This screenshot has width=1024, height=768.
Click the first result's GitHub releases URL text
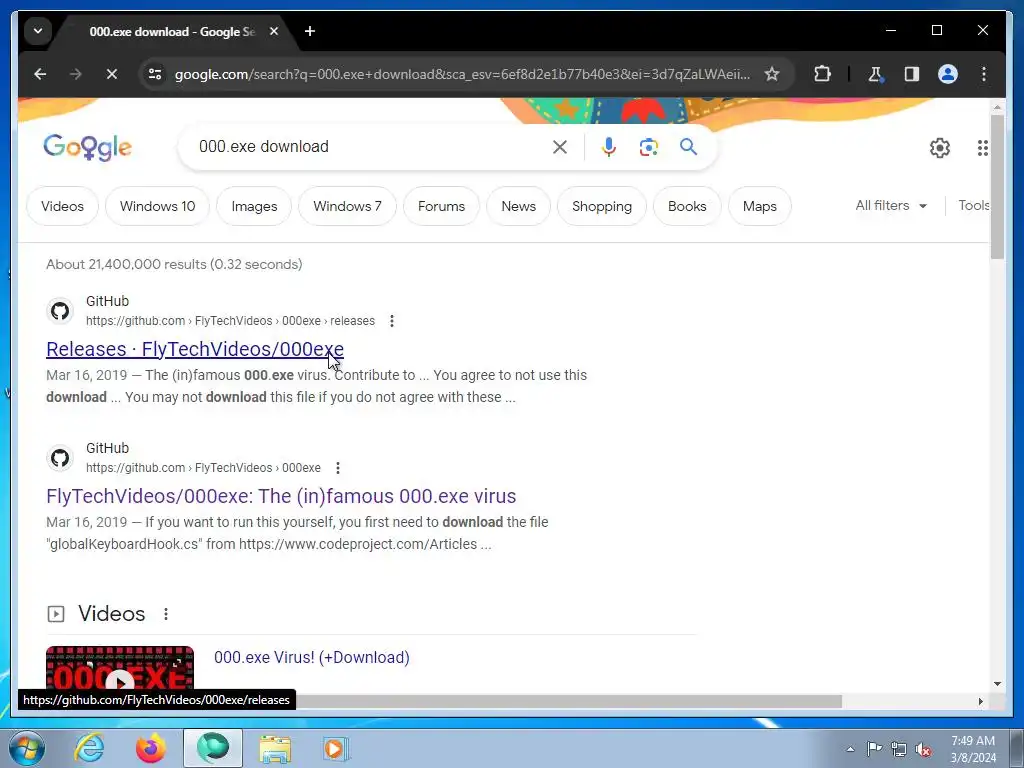pos(231,321)
